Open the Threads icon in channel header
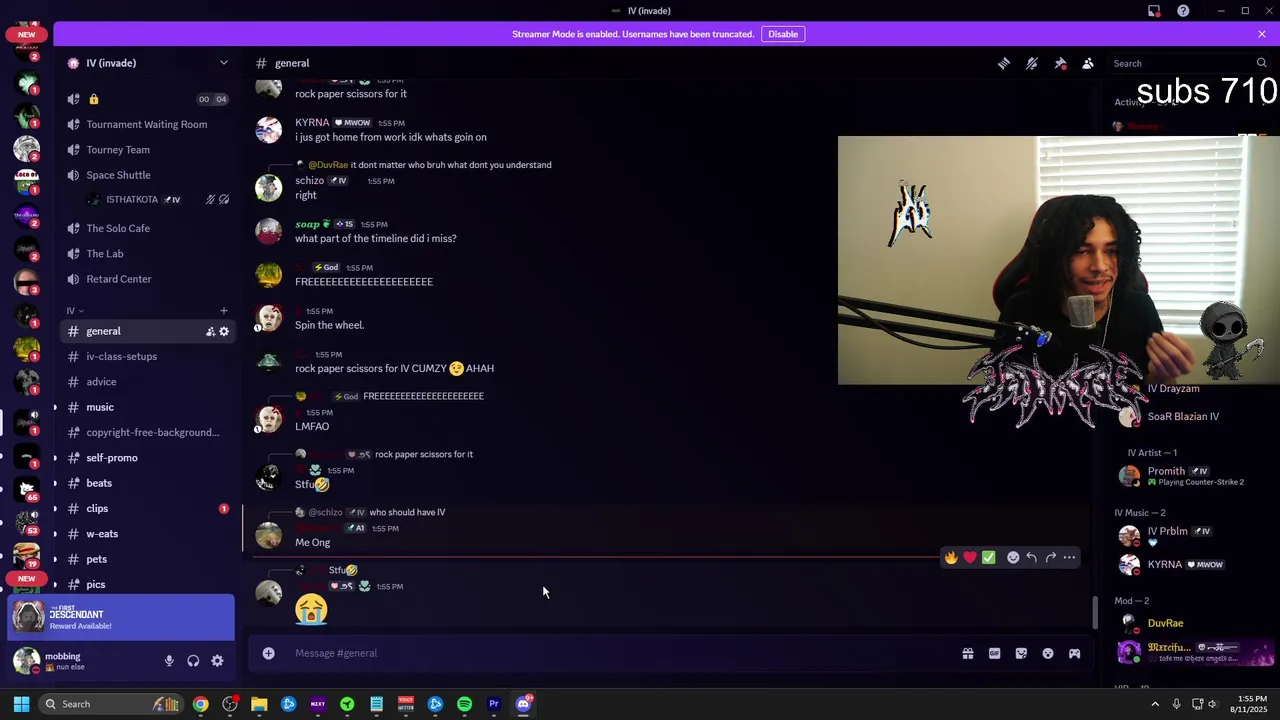 [1004, 63]
